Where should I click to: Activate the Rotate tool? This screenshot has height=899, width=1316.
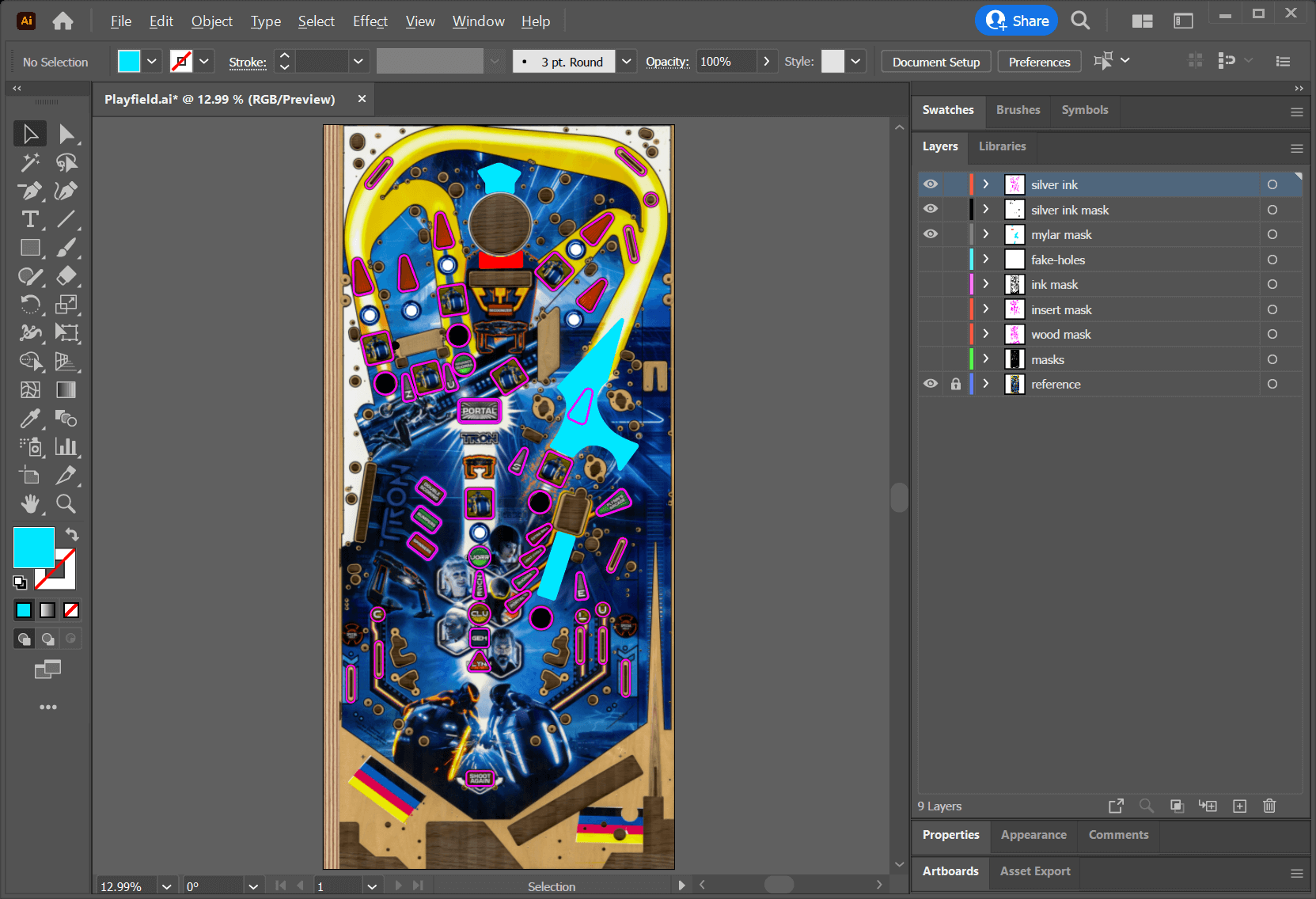click(30, 305)
